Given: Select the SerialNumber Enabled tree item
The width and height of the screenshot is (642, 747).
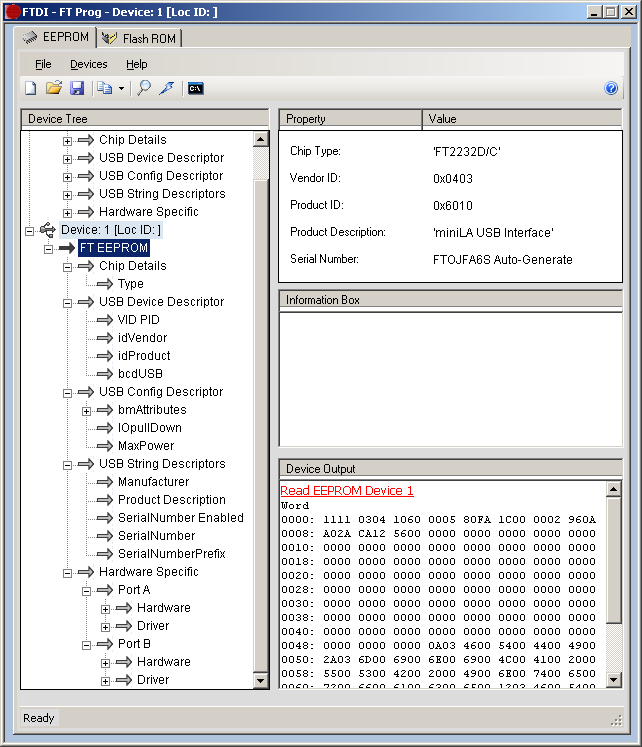Looking at the screenshot, I should point(181,518).
